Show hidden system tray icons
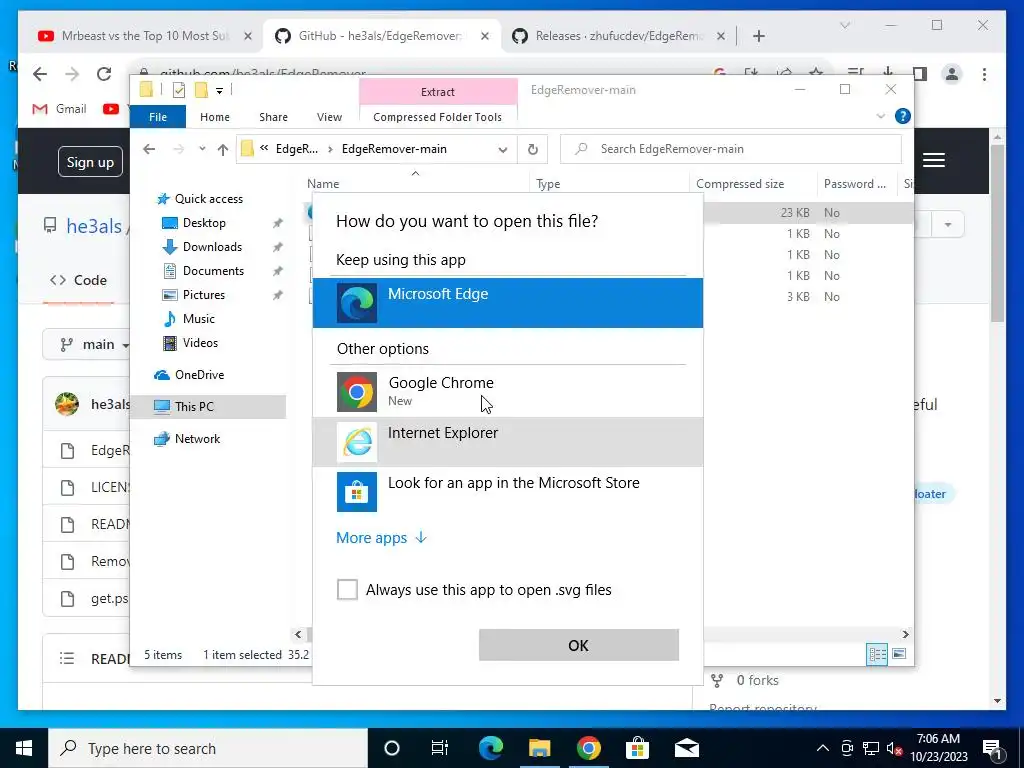 (823, 748)
